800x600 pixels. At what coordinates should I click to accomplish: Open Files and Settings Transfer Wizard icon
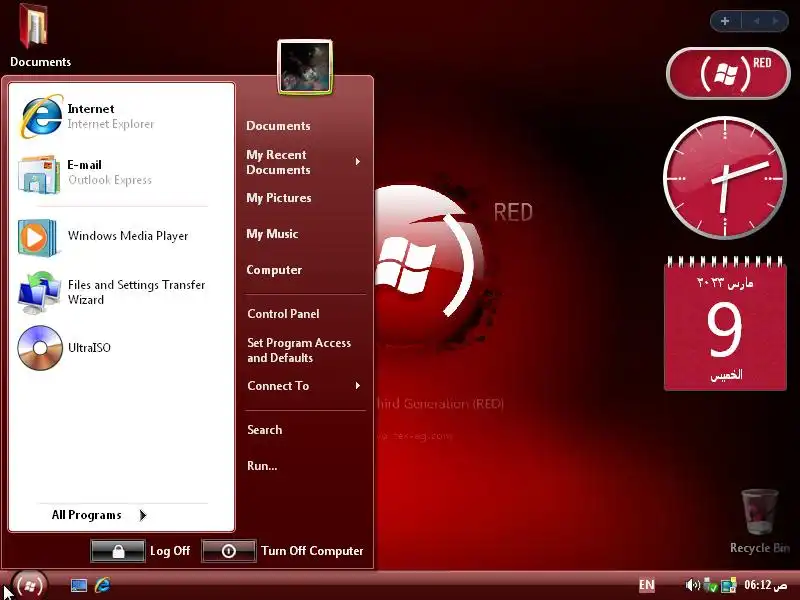39,292
